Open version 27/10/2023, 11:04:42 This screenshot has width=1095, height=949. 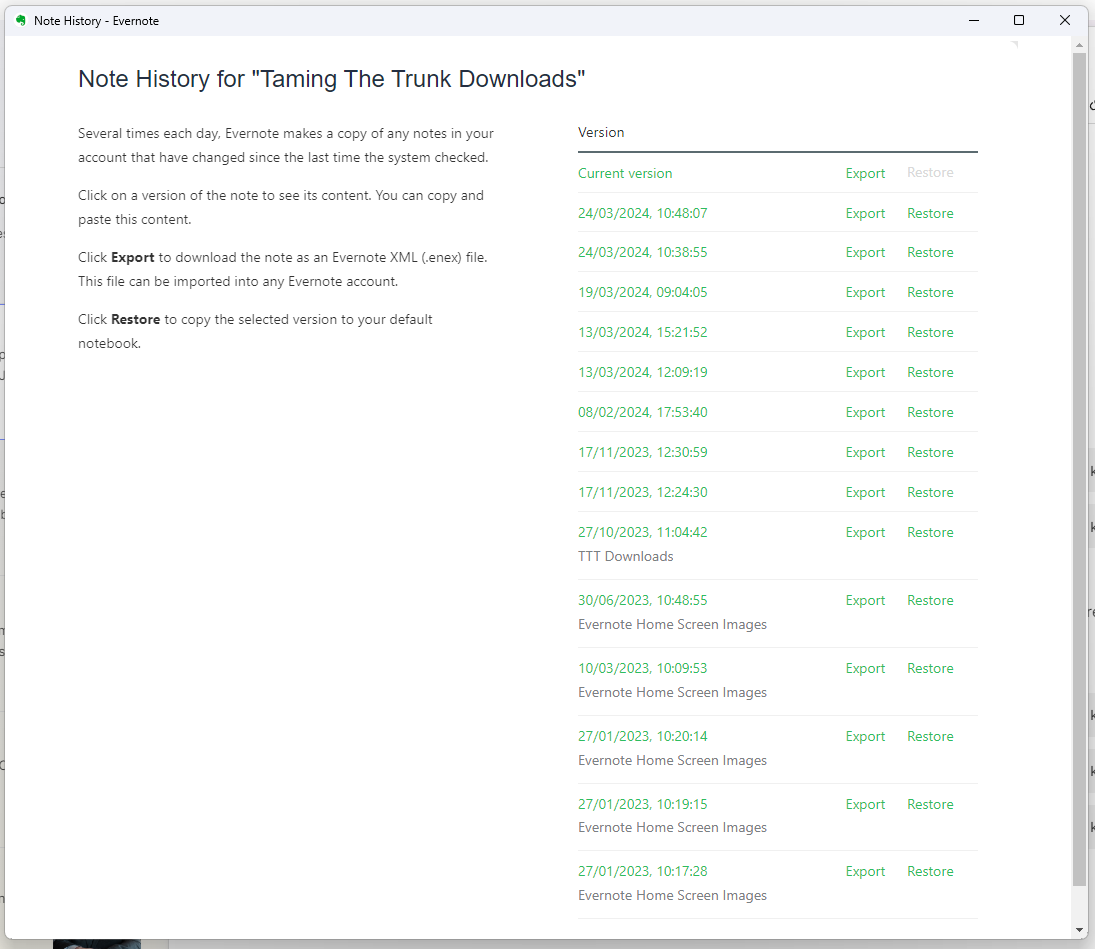click(642, 532)
